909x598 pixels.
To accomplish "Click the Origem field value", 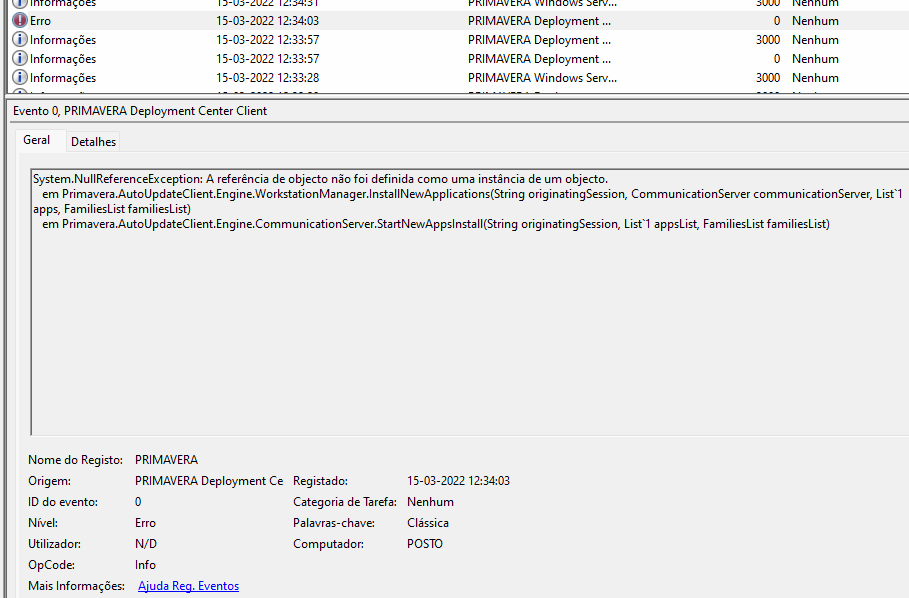I will click(208, 481).
